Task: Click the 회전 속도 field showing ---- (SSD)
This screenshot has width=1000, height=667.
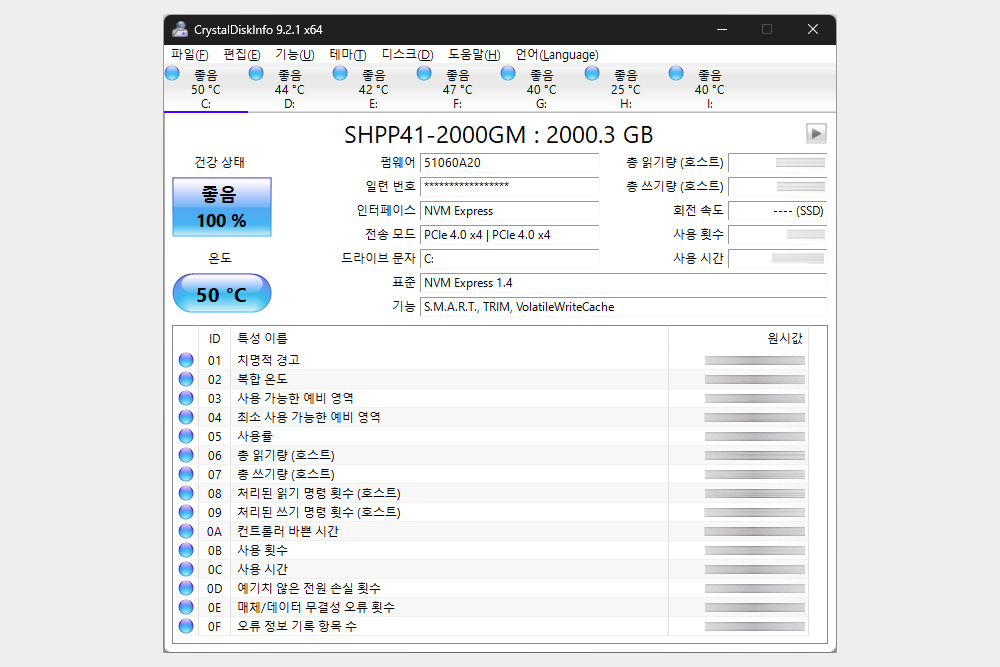Action: coord(777,210)
